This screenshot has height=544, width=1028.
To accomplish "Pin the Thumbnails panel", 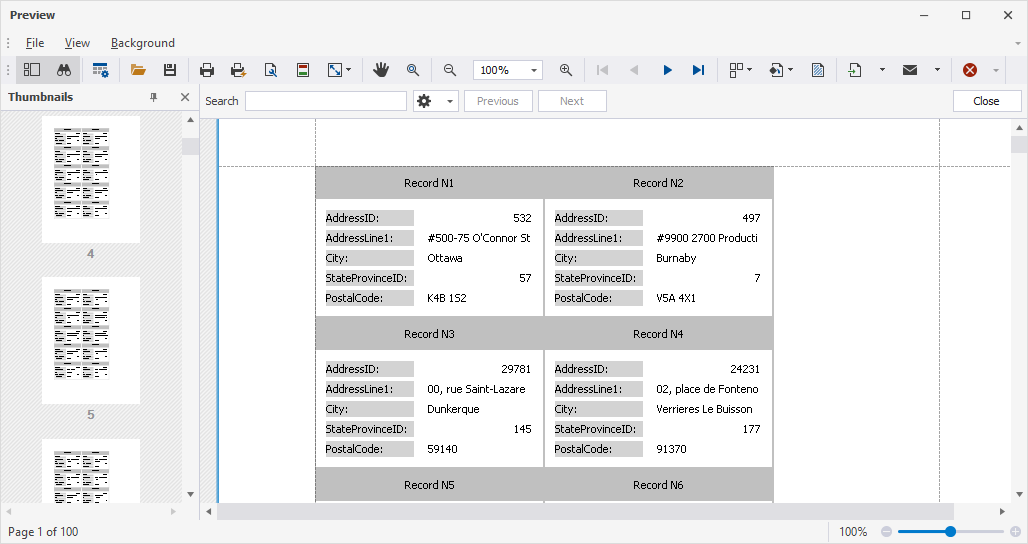I will [x=153, y=97].
